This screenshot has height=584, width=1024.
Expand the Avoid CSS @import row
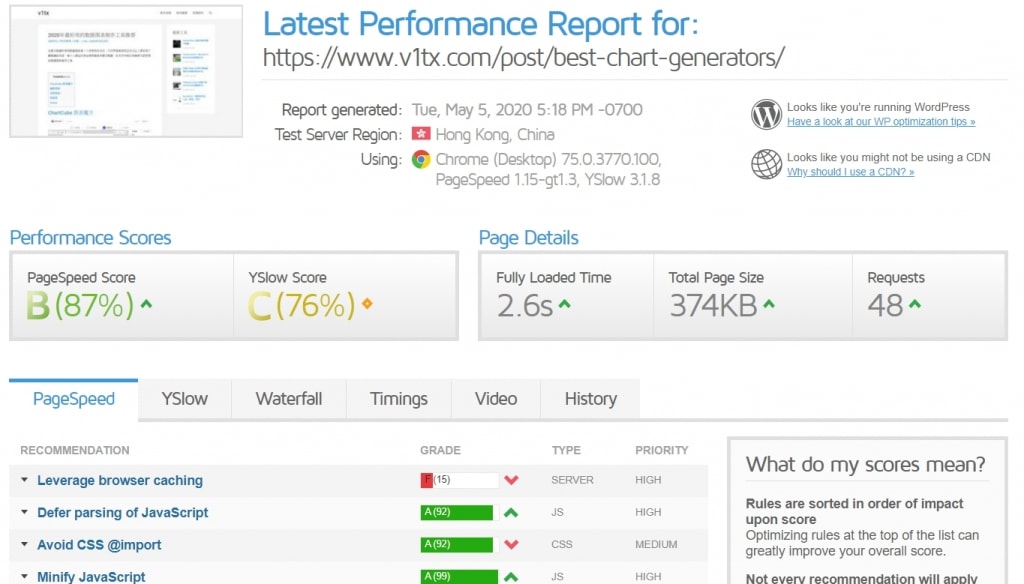(x=24, y=544)
